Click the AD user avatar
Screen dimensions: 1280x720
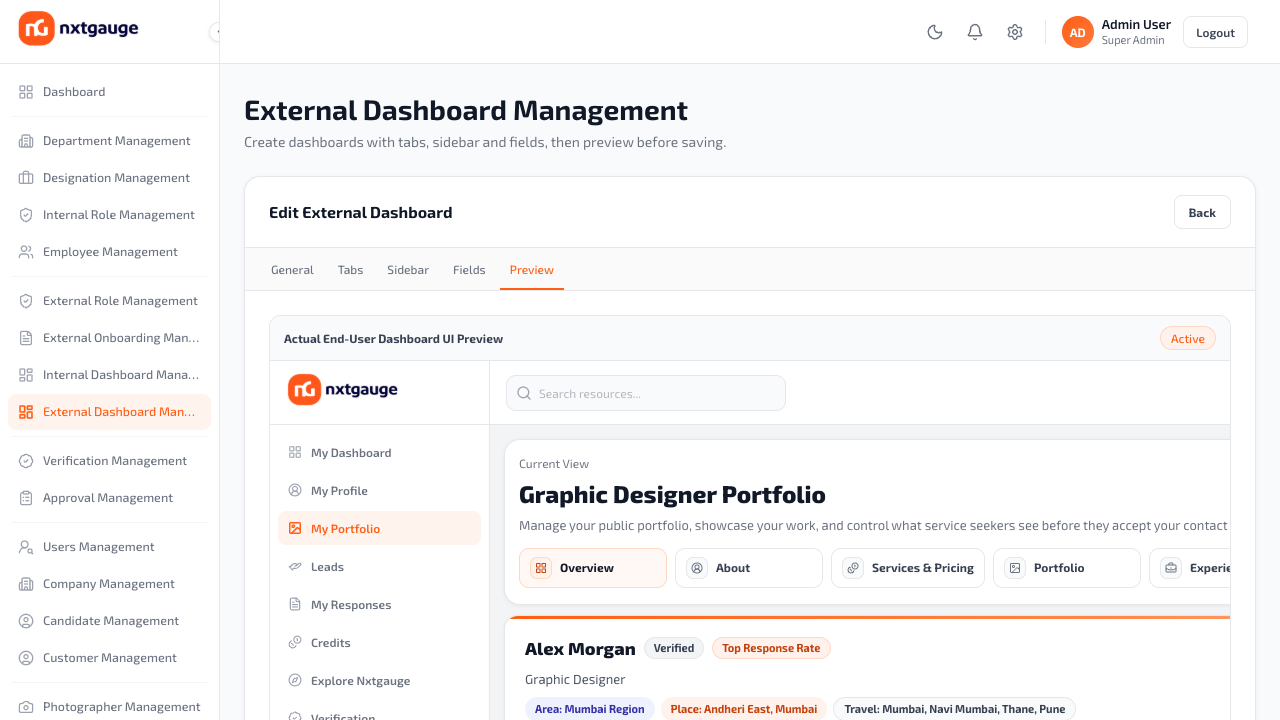point(1078,32)
